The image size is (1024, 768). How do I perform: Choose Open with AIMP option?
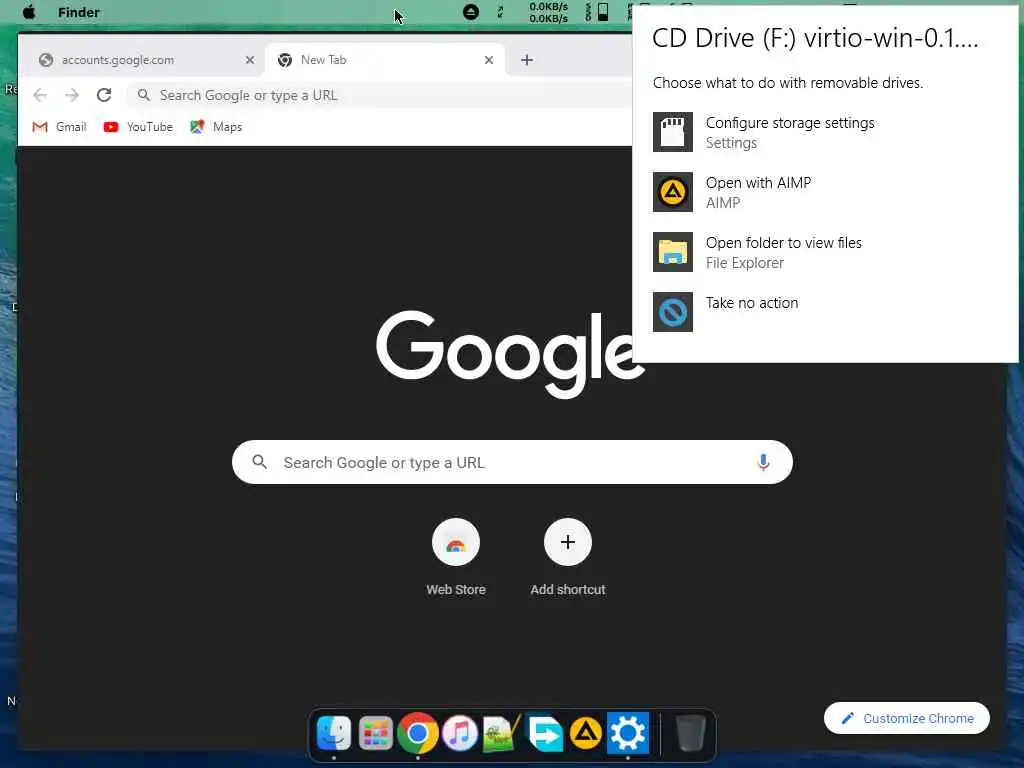click(x=825, y=193)
